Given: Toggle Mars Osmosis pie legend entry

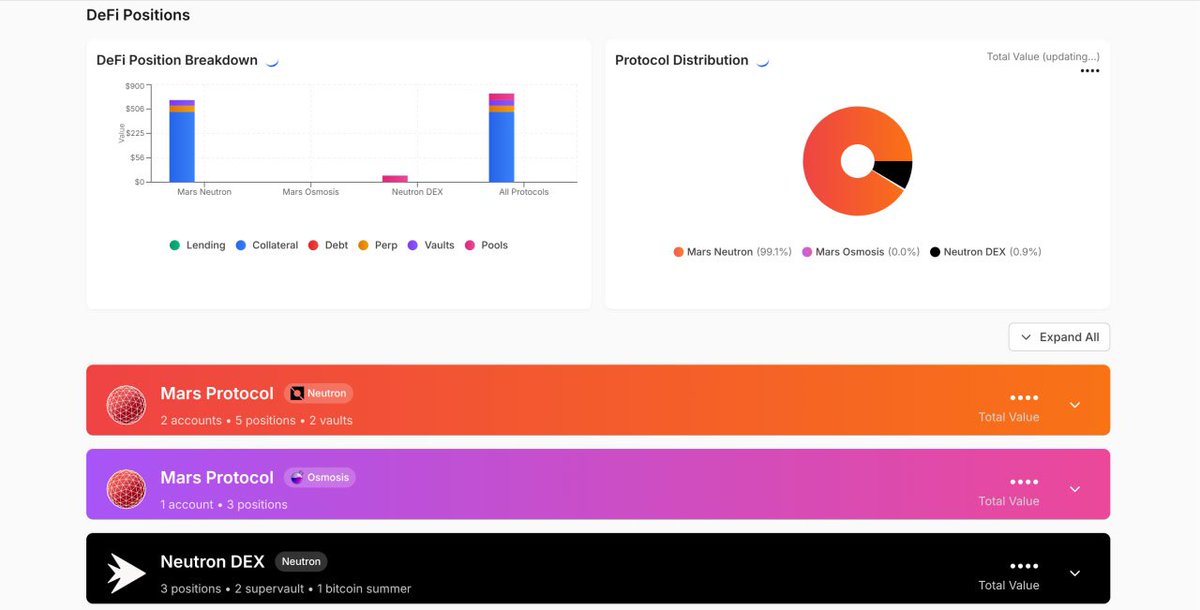Looking at the screenshot, I should (x=861, y=252).
